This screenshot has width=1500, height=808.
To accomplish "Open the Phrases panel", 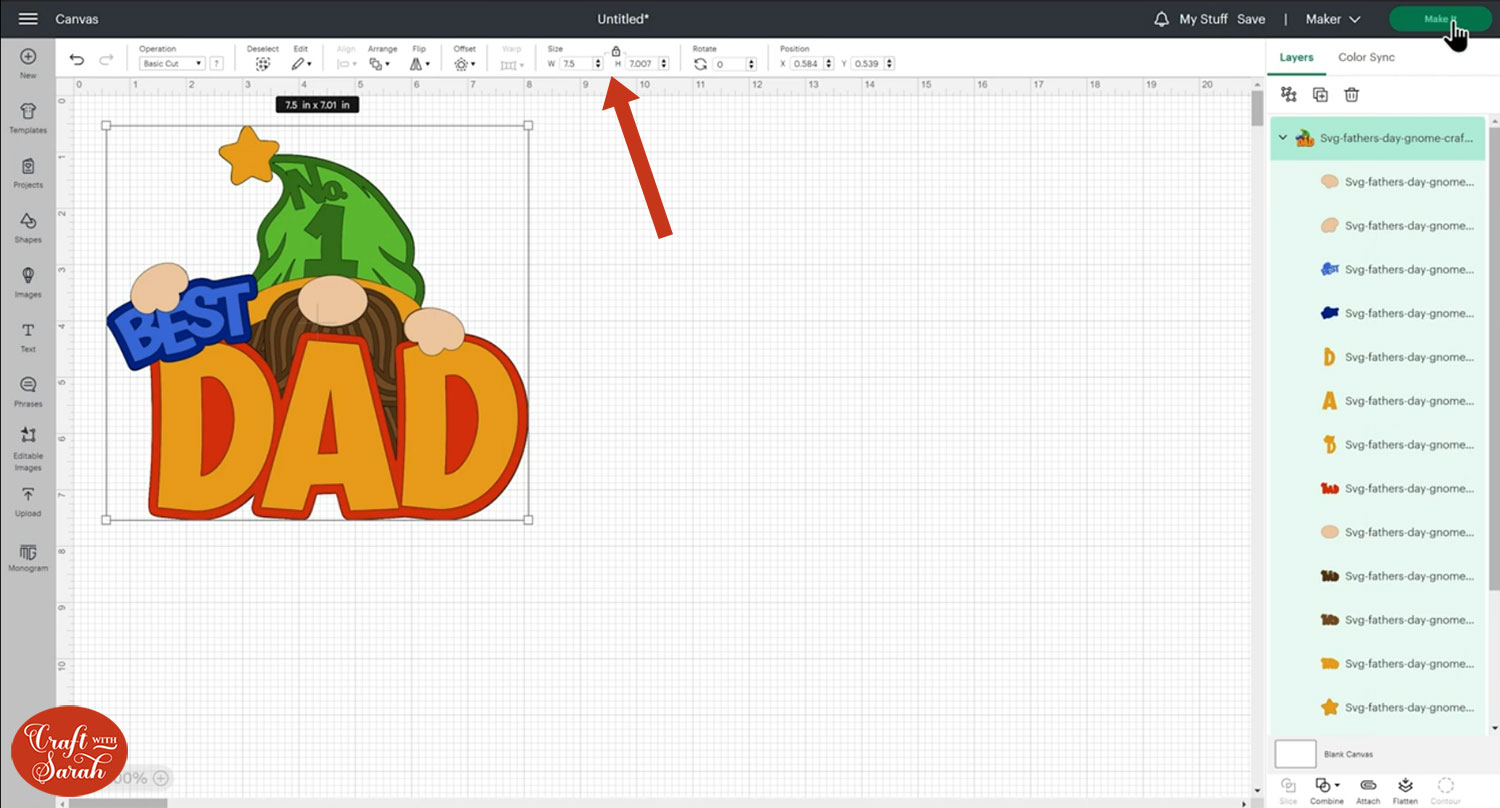I will coord(28,393).
